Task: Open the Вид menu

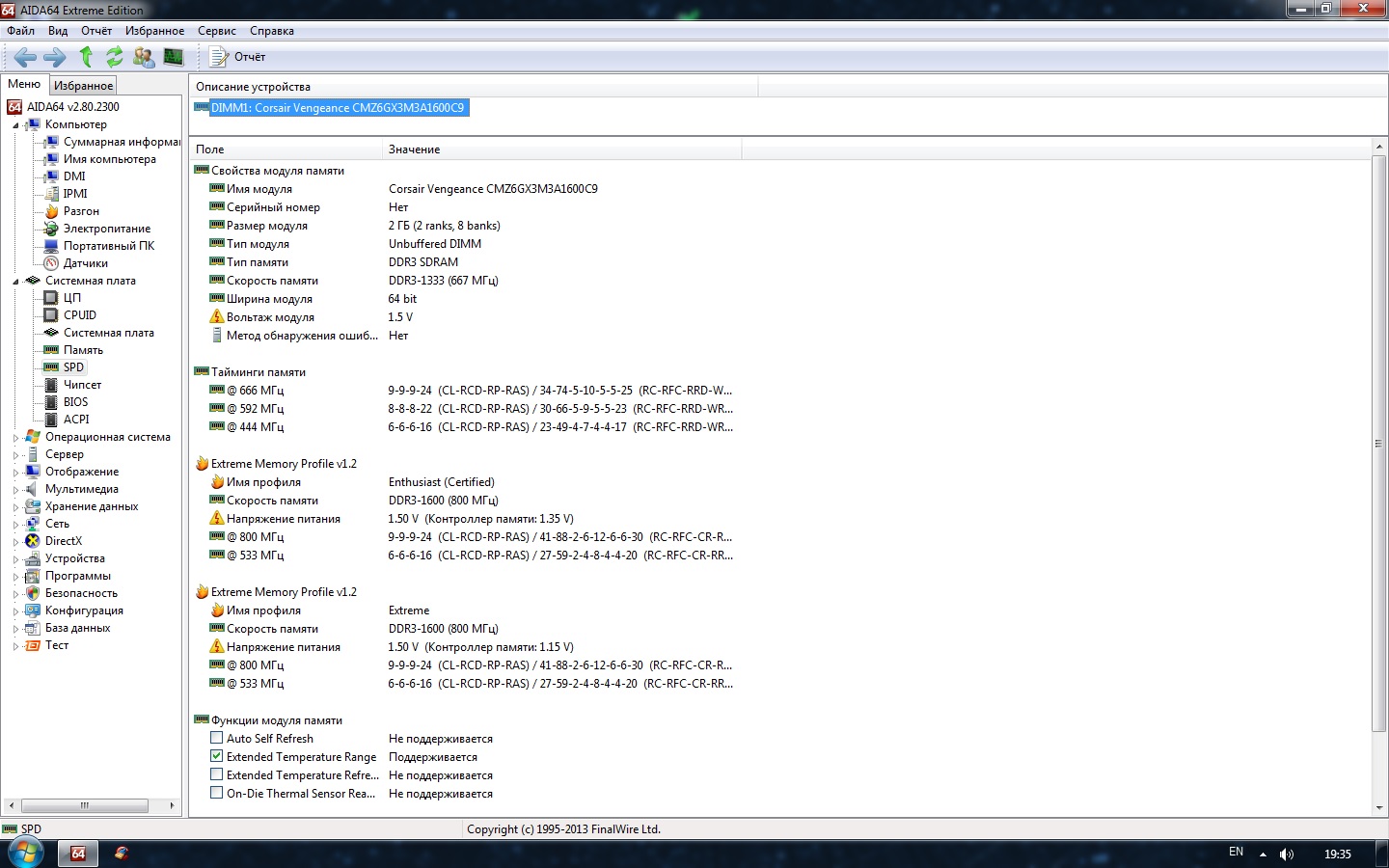Action: 58,31
